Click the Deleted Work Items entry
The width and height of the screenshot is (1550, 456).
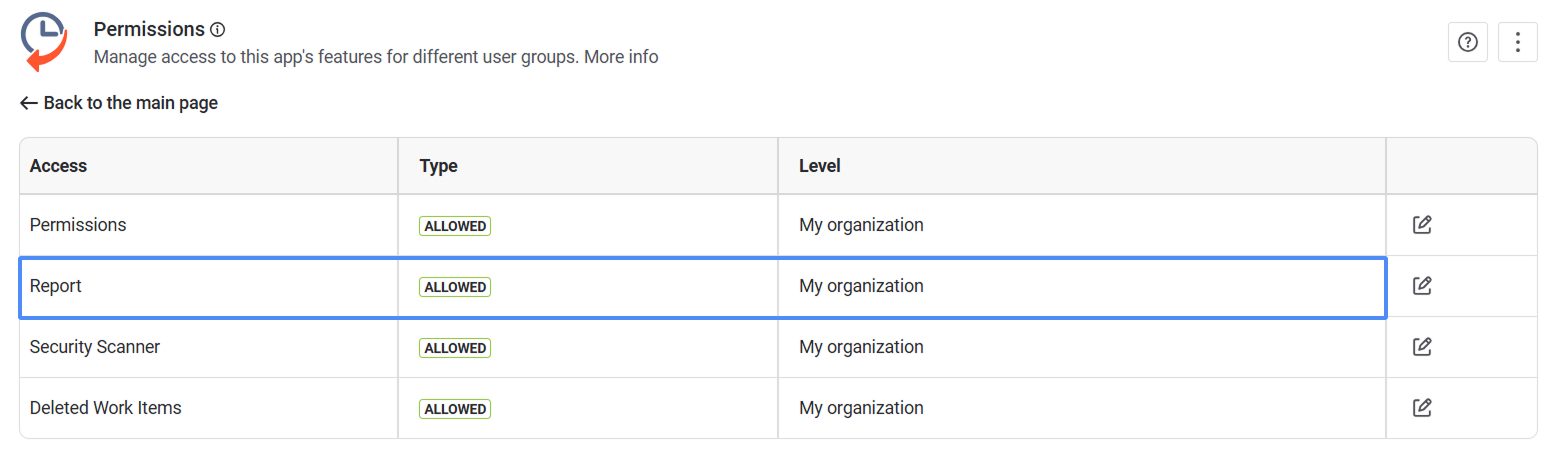[x=105, y=408]
